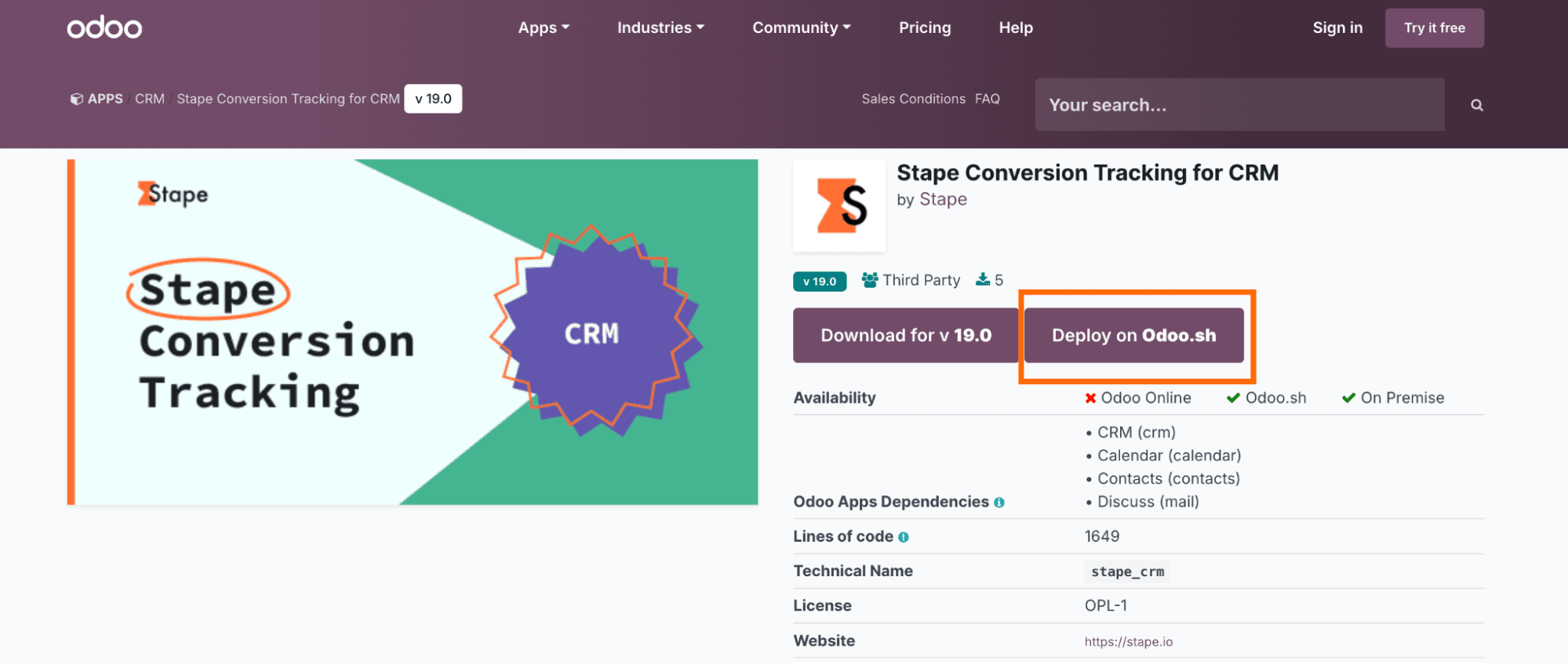Image resolution: width=1568 pixels, height=664 pixels.
Task: Open APPS breadcrumb with cube icon
Action: 96,99
